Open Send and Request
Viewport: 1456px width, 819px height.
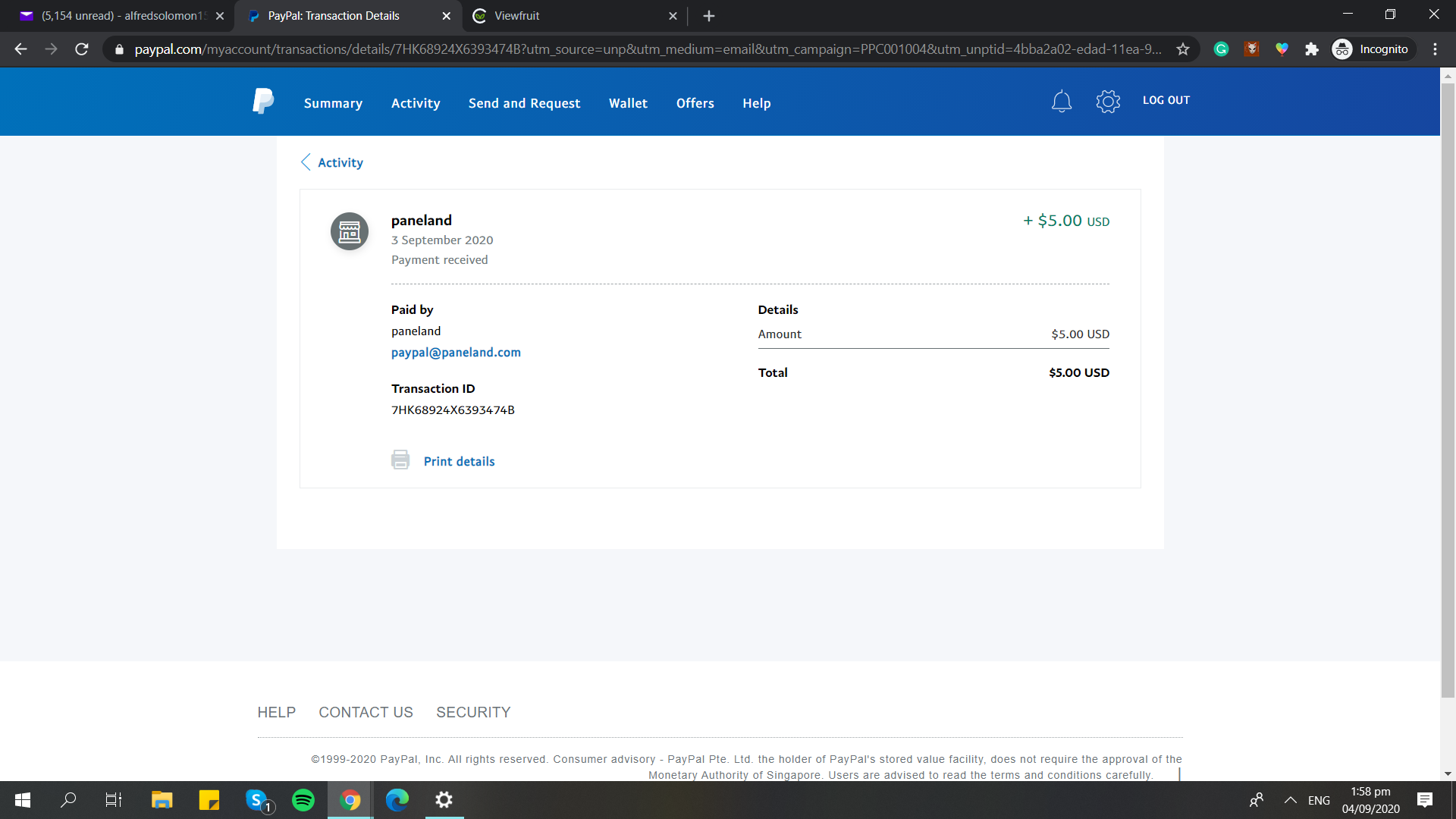click(524, 103)
